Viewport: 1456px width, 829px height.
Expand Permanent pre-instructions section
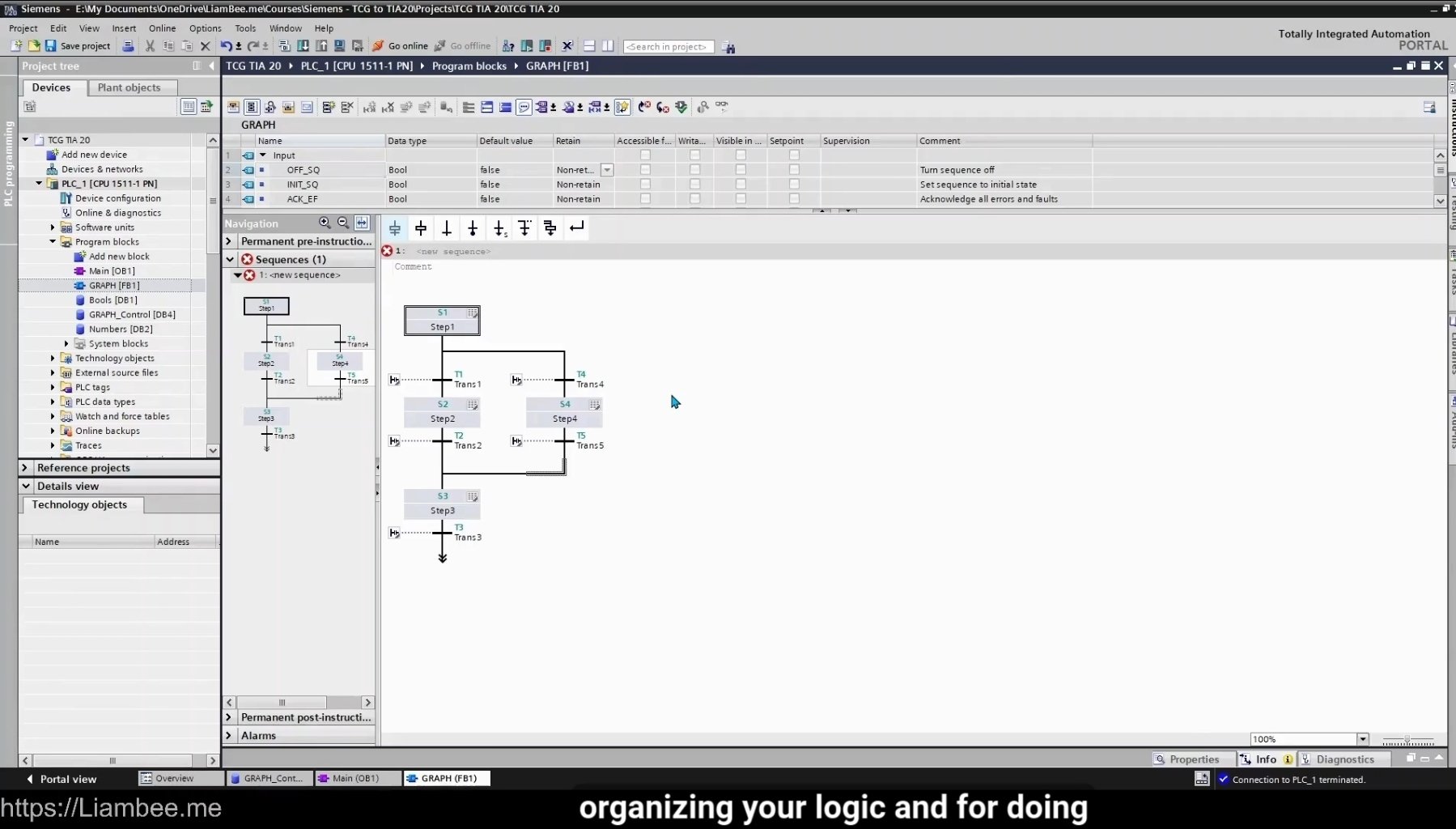tap(229, 241)
